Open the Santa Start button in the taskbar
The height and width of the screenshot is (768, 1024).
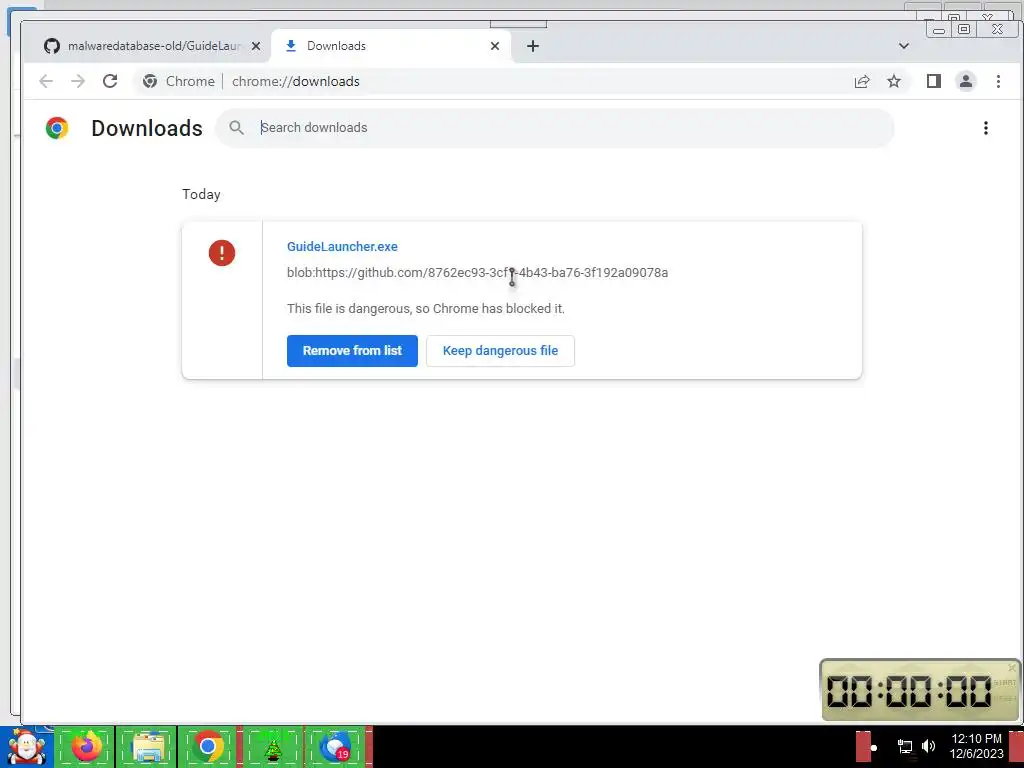(26, 746)
